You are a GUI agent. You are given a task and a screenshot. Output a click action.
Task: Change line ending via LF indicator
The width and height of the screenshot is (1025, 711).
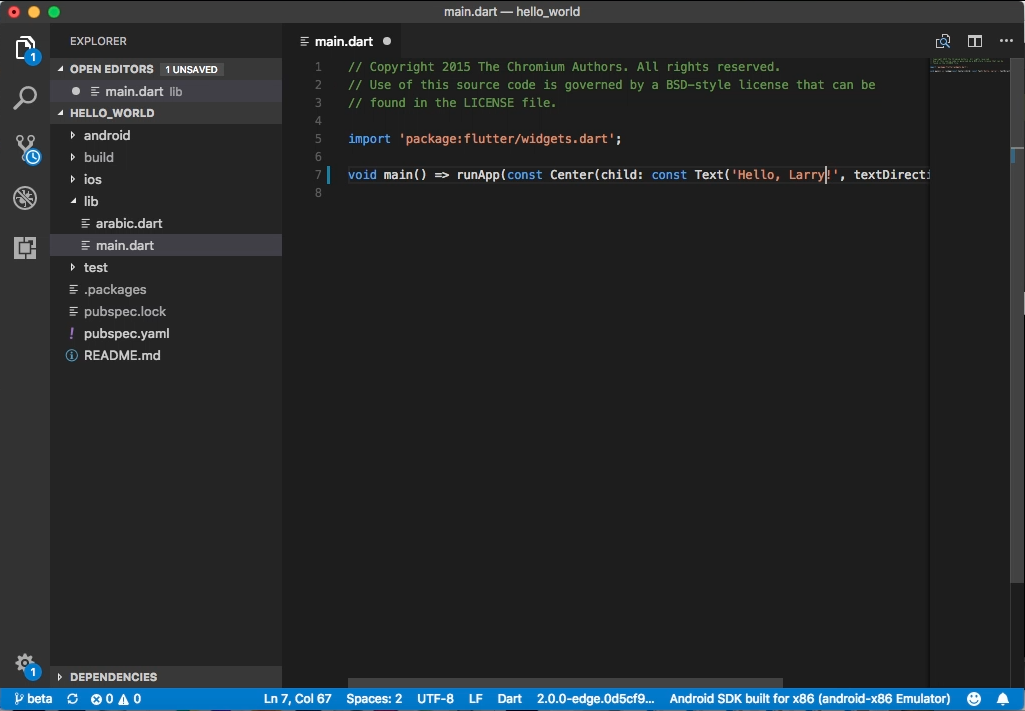coord(475,699)
